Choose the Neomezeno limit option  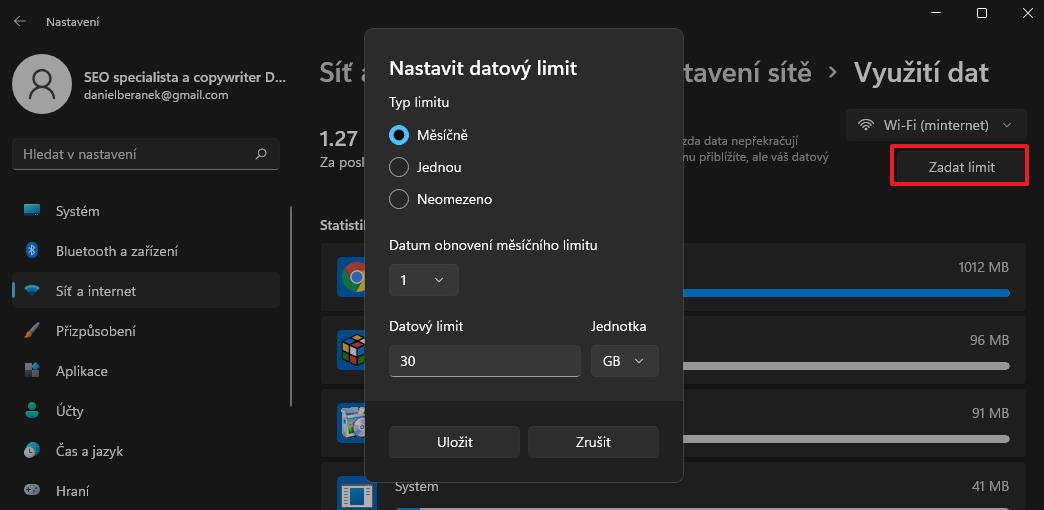[x=398, y=199]
